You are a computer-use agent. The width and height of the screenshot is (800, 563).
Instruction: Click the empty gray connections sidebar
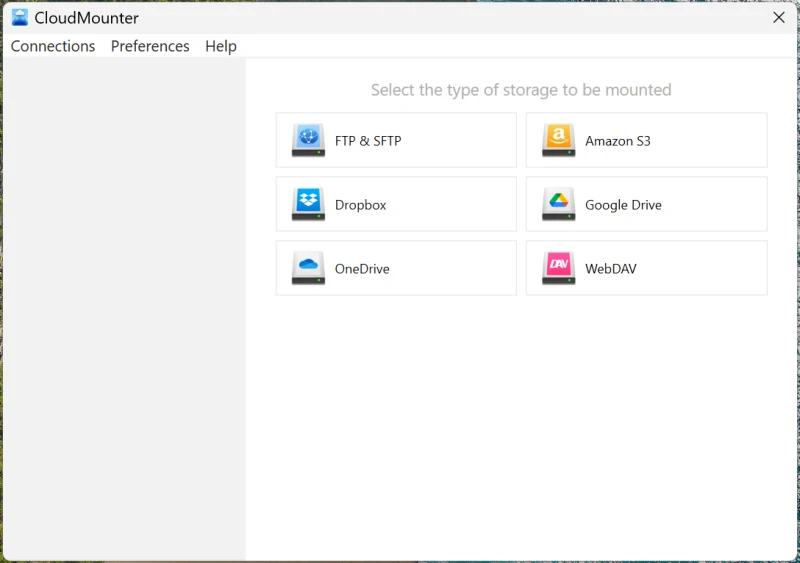pos(124,300)
